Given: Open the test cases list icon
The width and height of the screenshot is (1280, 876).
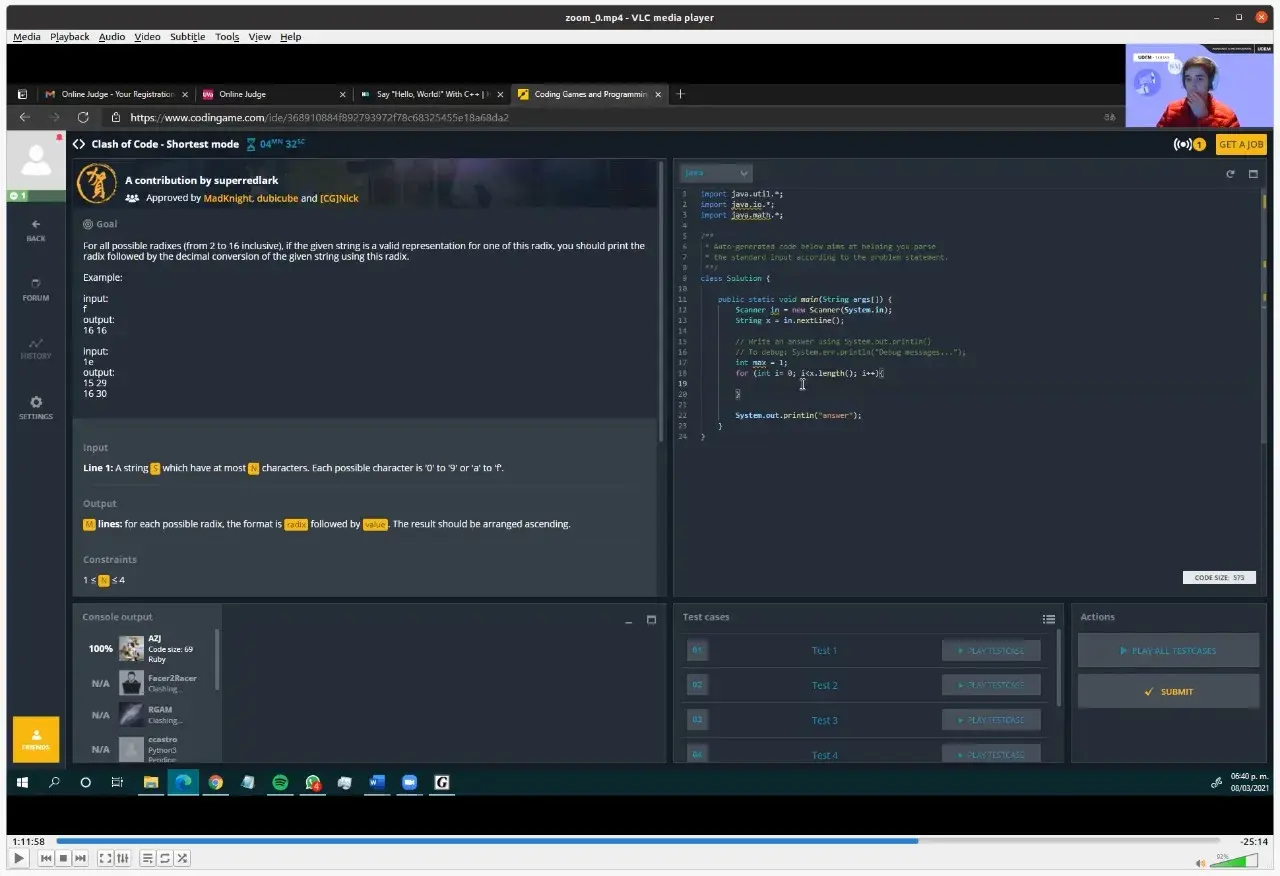Looking at the screenshot, I should click(x=1048, y=619).
